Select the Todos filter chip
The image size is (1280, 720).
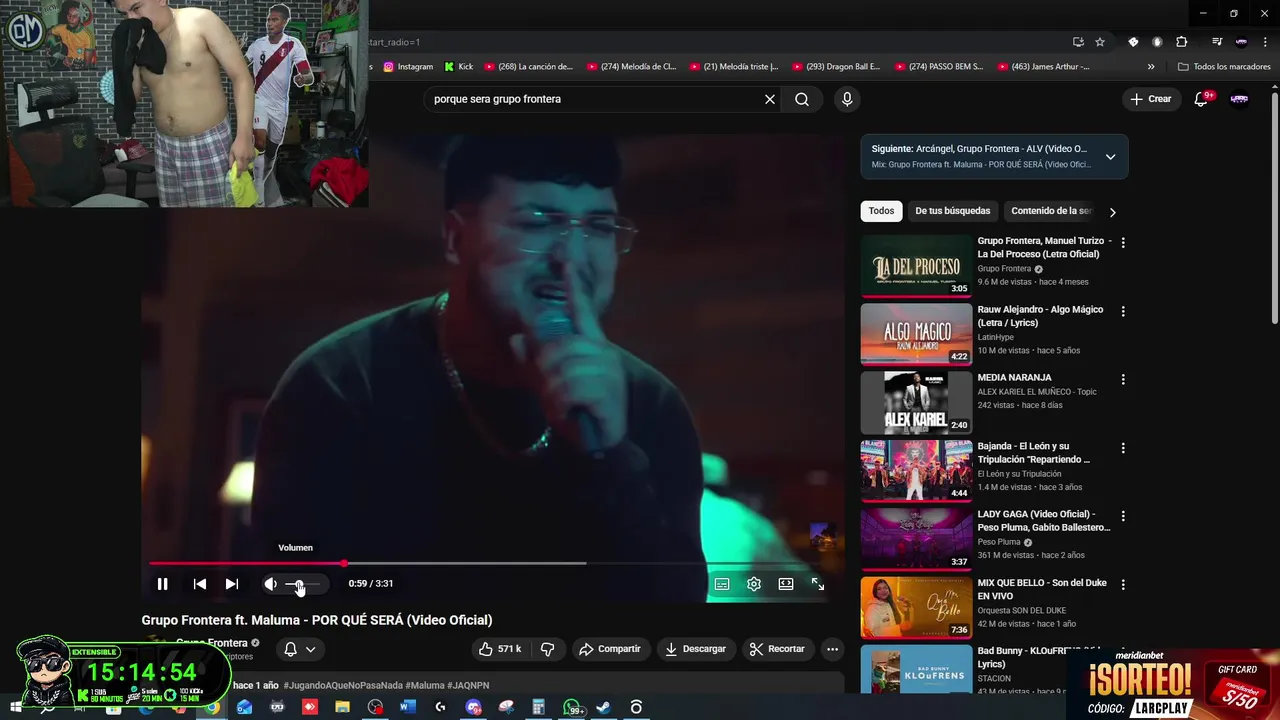click(881, 211)
